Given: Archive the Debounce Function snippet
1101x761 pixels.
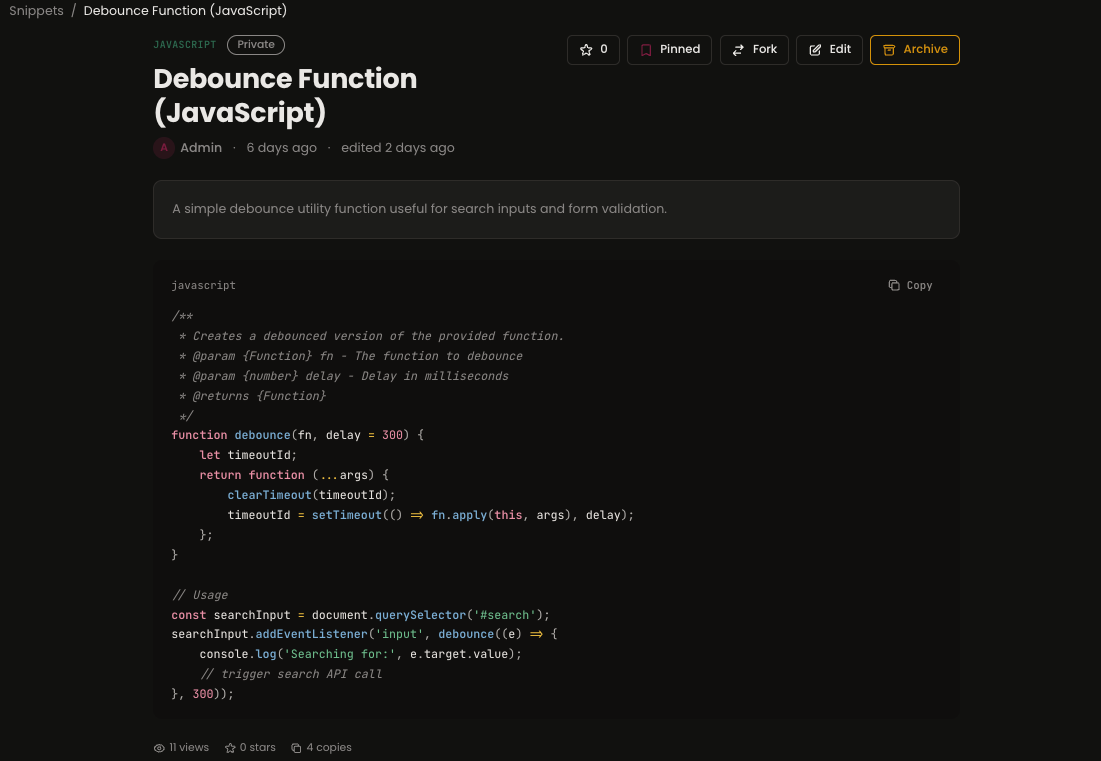Looking at the screenshot, I should (914, 49).
